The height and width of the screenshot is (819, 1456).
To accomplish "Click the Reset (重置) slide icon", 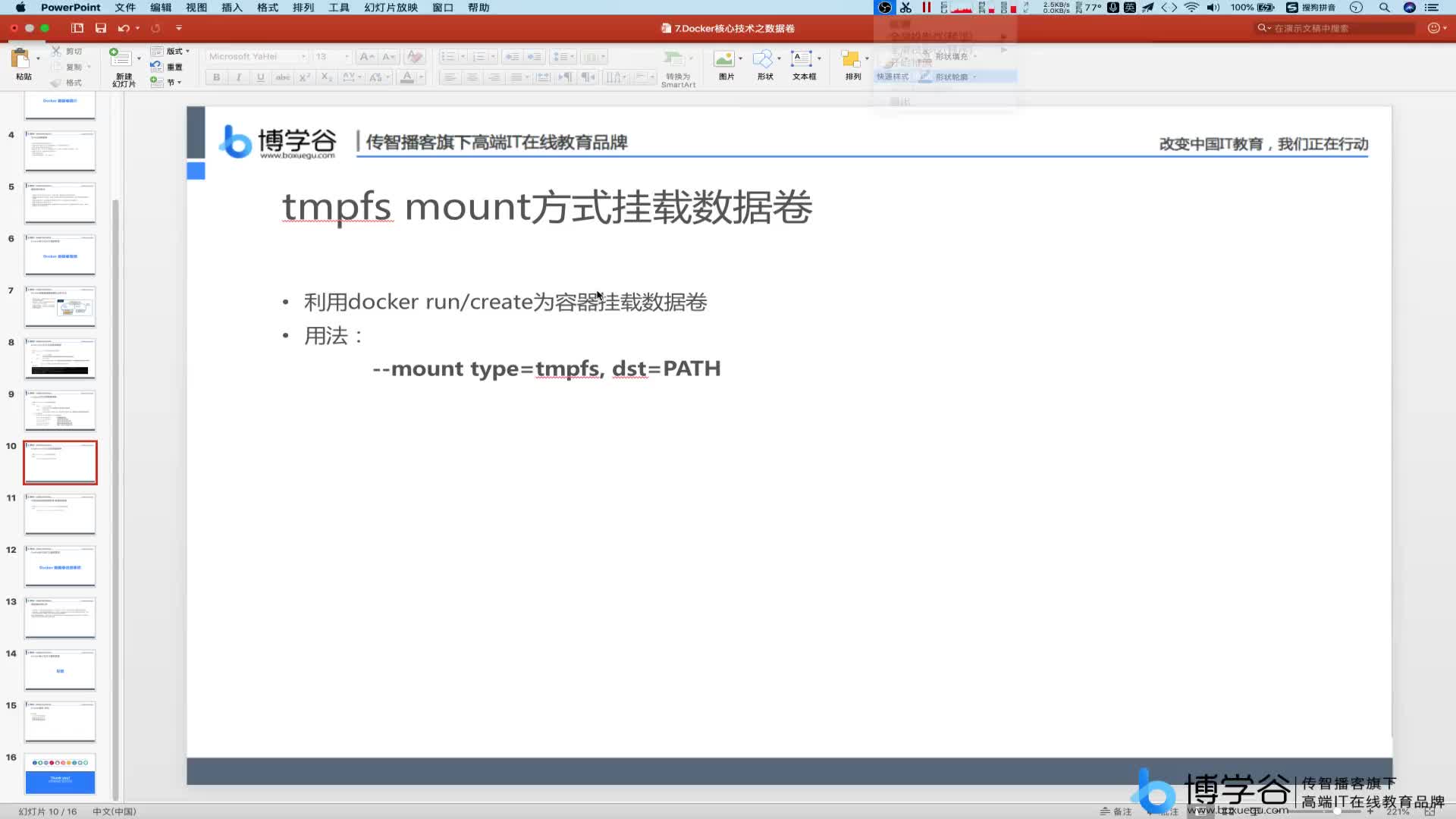I will (x=156, y=67).
